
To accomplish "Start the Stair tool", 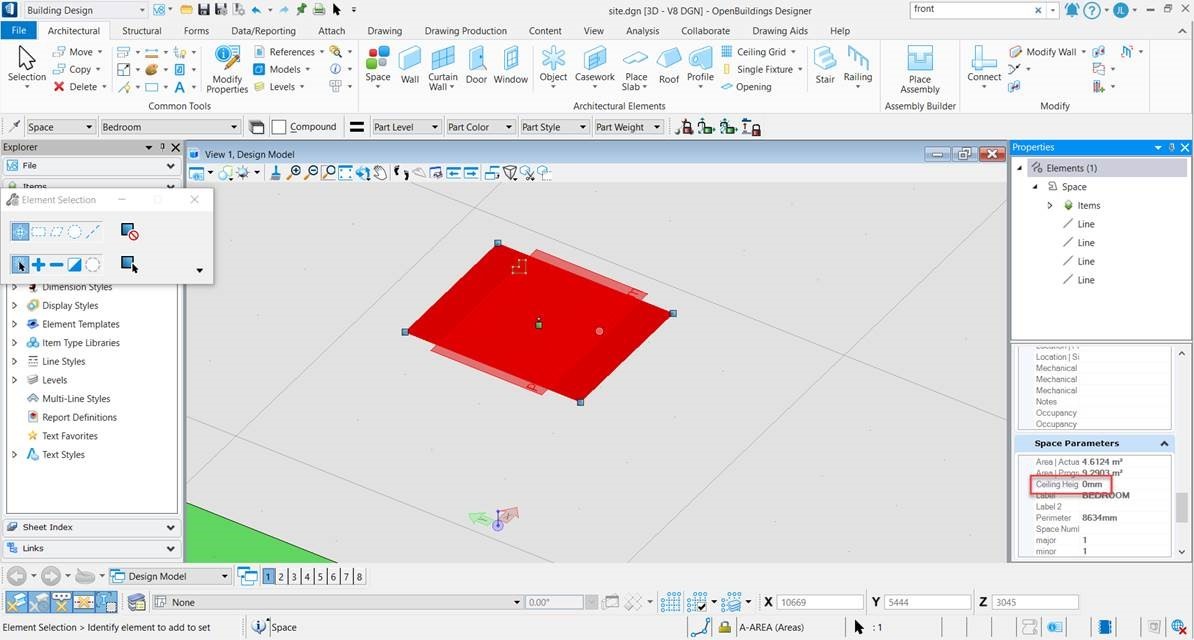I will [x=825, y=65].
